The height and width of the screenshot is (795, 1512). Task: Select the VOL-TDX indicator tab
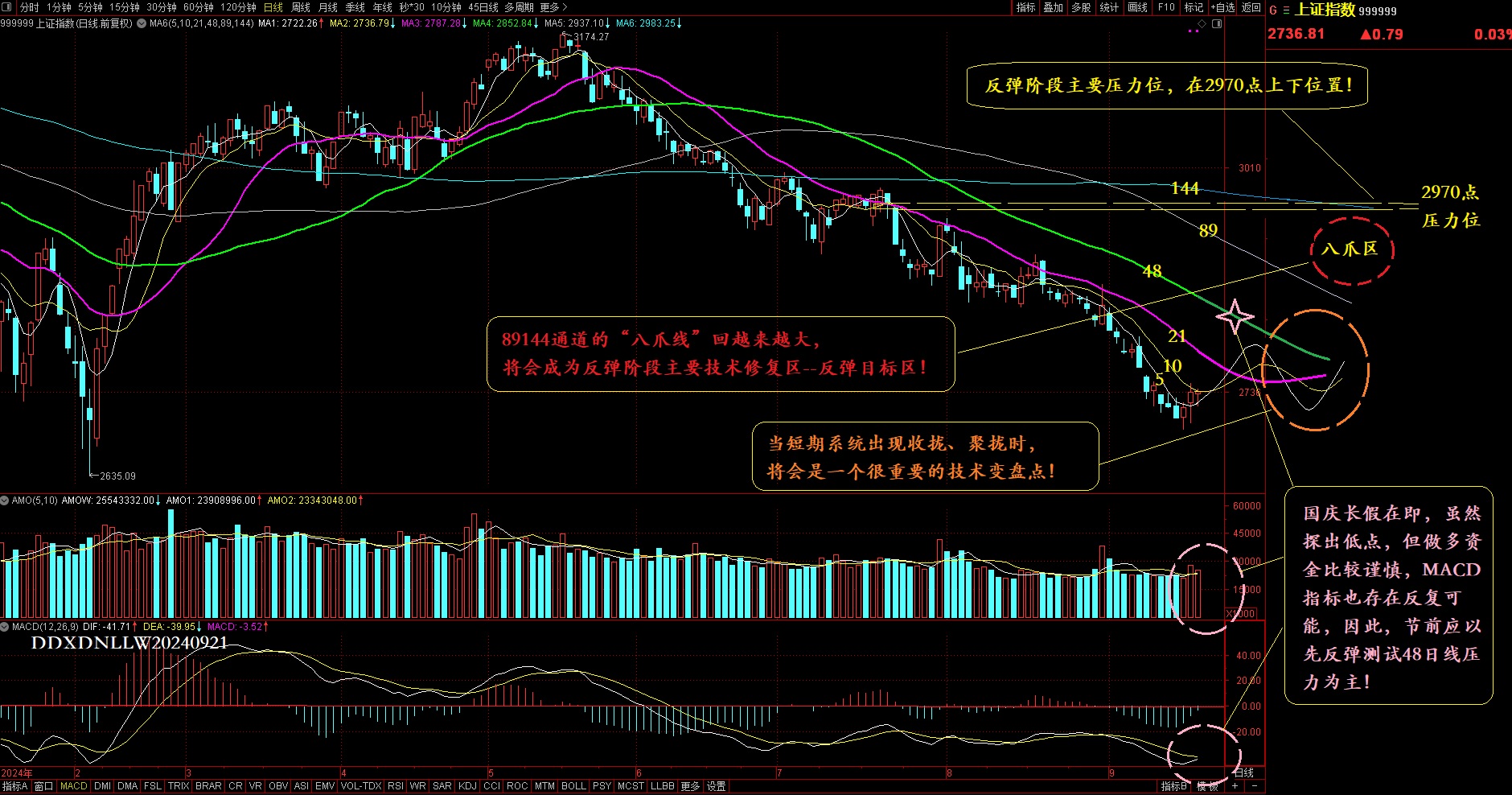point(361,786)
